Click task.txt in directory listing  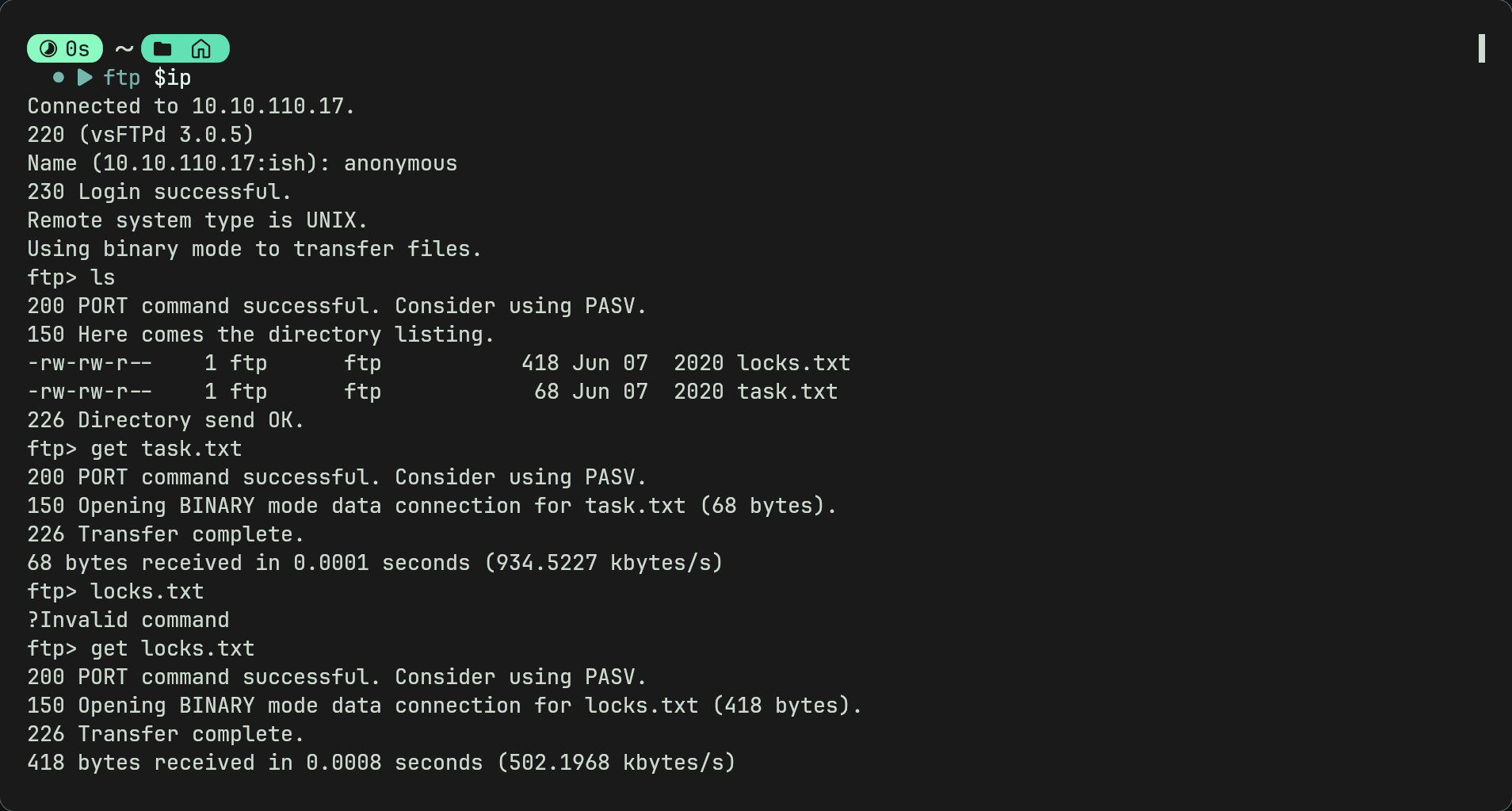point(787,392)
